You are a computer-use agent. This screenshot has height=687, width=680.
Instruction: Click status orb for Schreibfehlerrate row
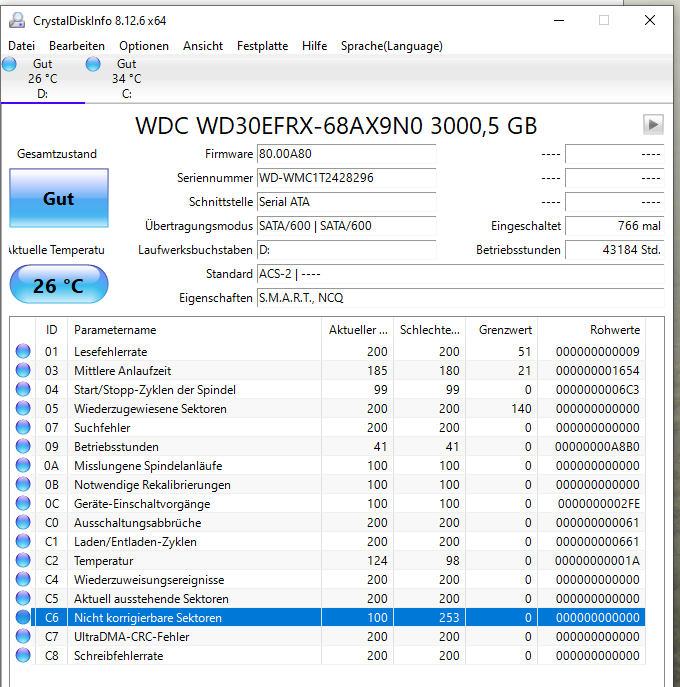(23, 655)
